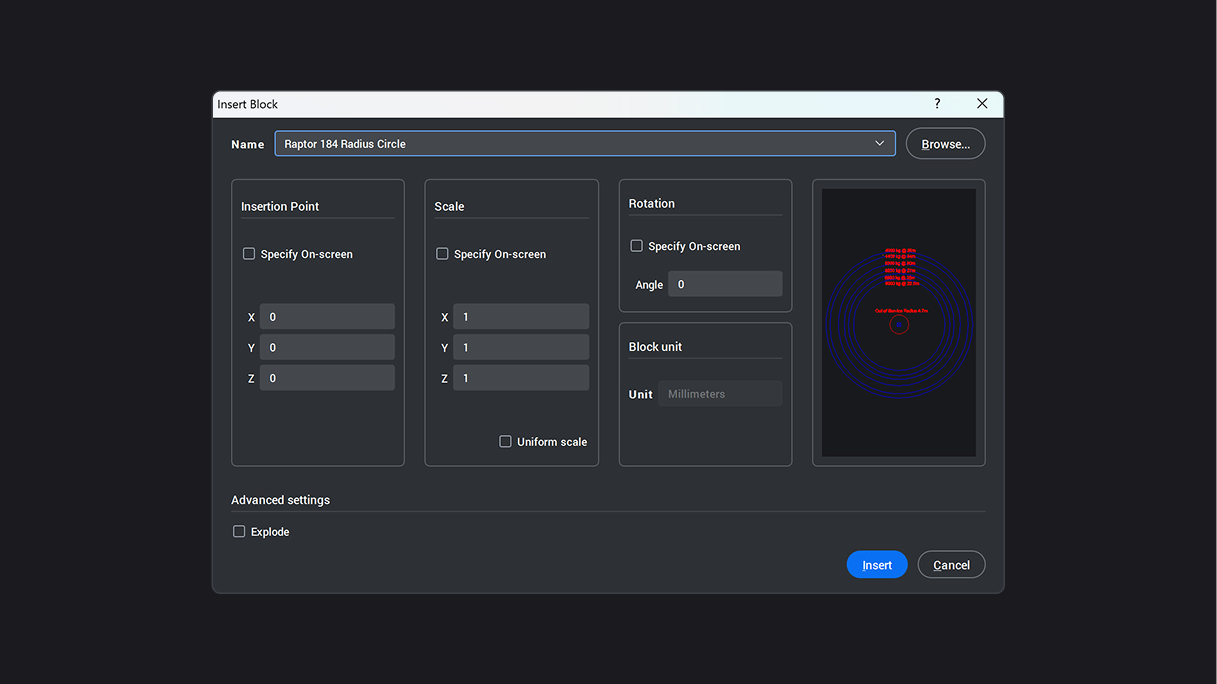Click the Millimeters block unit field
The height and width of the screenshot is (684, 1217).
pyautogui.click(x=720, y=394)
